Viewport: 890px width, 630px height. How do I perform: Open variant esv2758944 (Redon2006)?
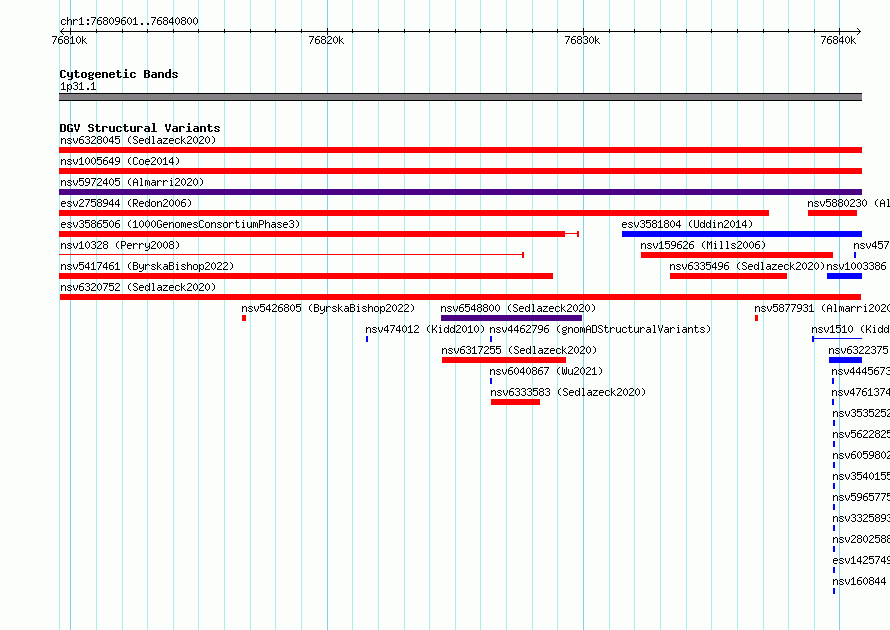(x=126, y=203)
